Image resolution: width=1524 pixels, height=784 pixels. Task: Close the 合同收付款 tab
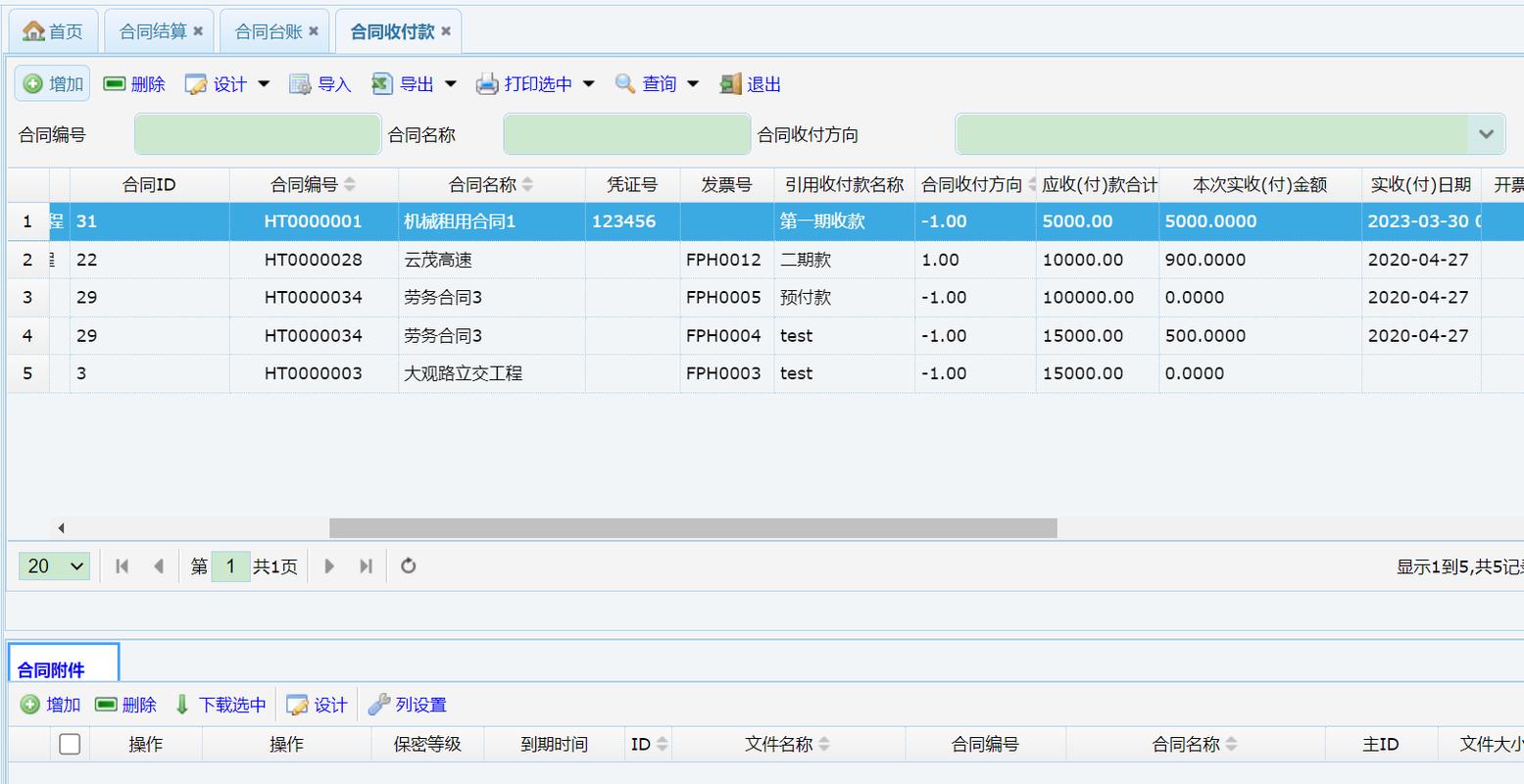446,31
